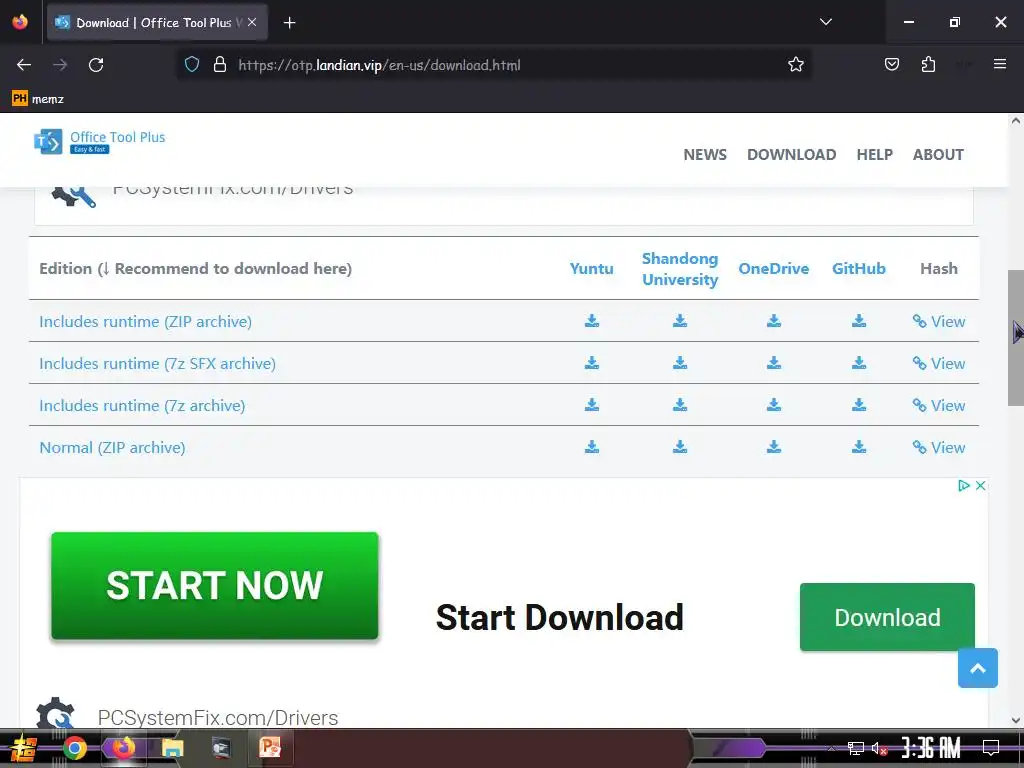Viewport: 1024px width, 768px height.
Task: Go back to the previous page
Action: click(24, 65)
